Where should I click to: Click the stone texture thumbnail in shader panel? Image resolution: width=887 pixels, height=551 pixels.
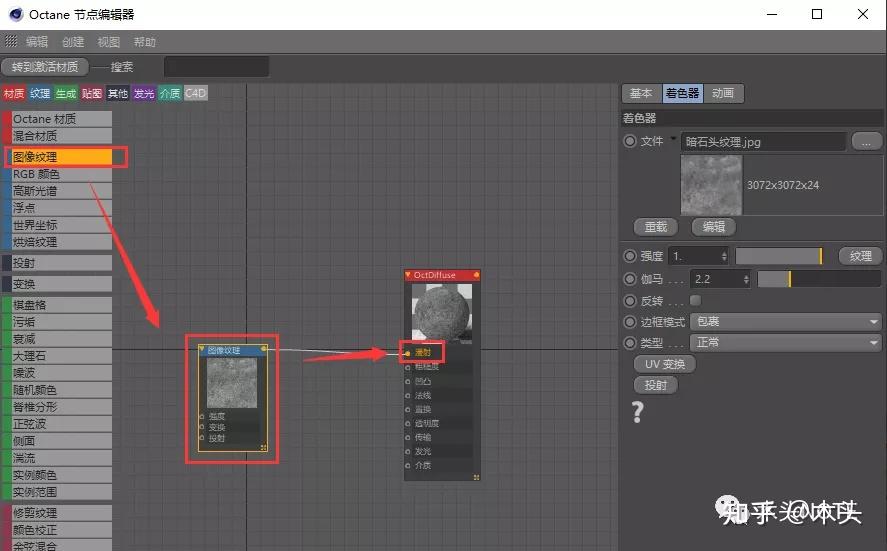(x=711, y=185)
